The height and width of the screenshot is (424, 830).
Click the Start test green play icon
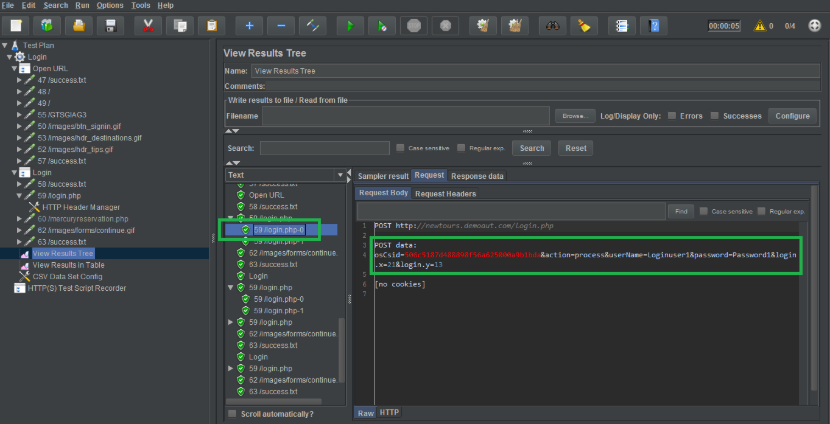click(350, 25)
